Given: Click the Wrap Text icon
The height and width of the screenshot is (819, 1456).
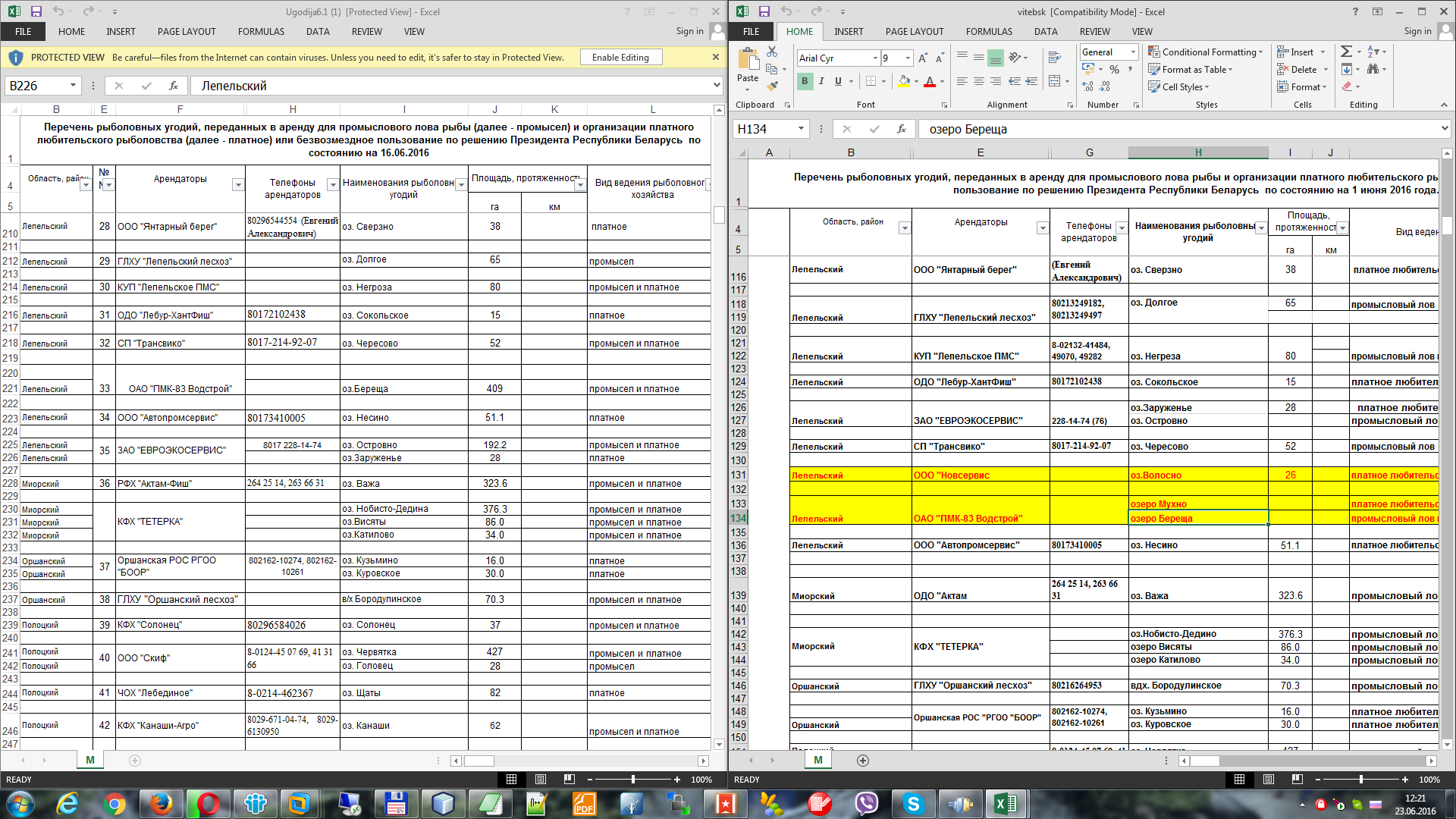Looking at the screenshot, I should pyautogui.click(x=1054, y=58).
